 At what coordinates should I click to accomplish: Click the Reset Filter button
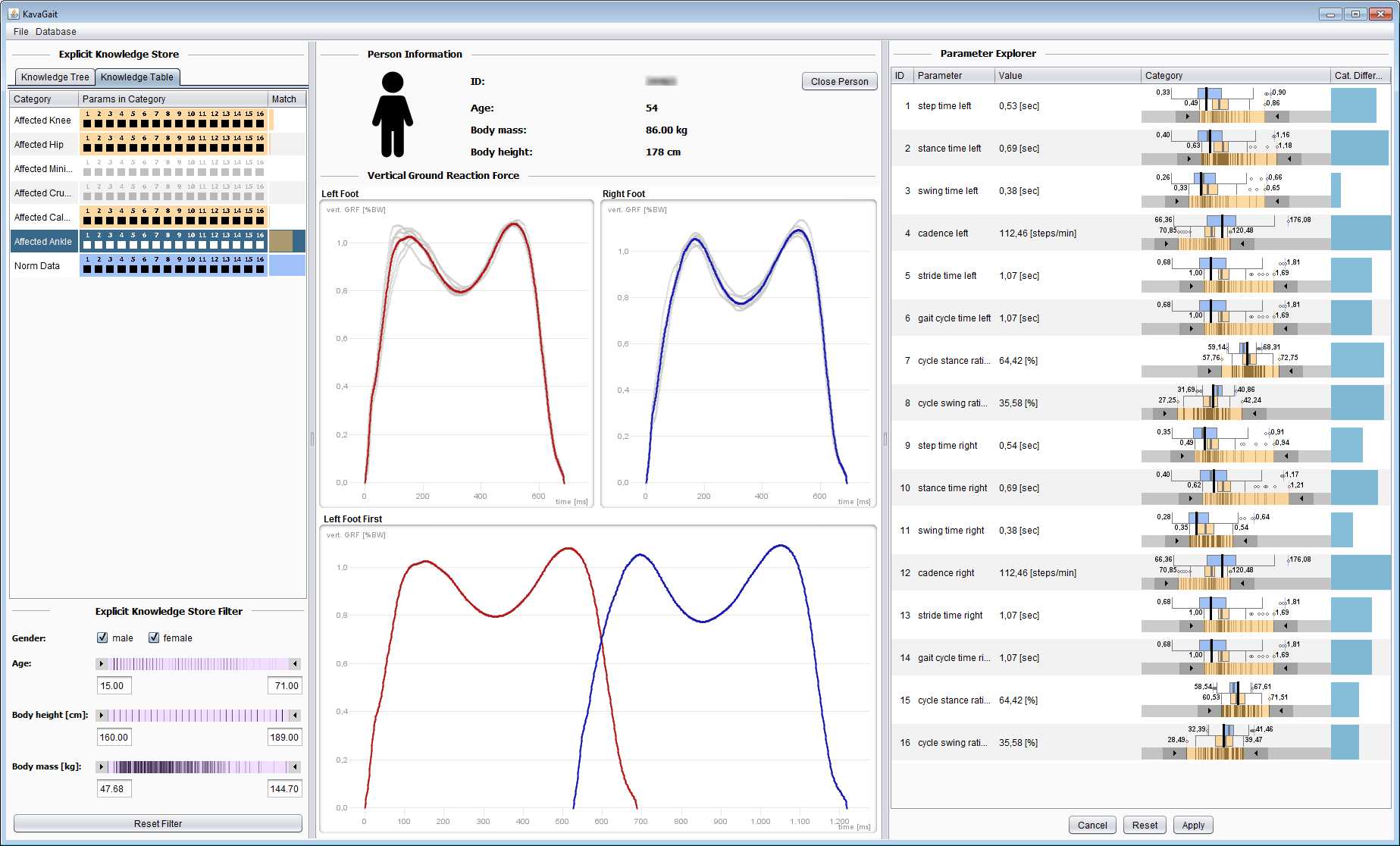pyautogui.click(x=158, y=823)
